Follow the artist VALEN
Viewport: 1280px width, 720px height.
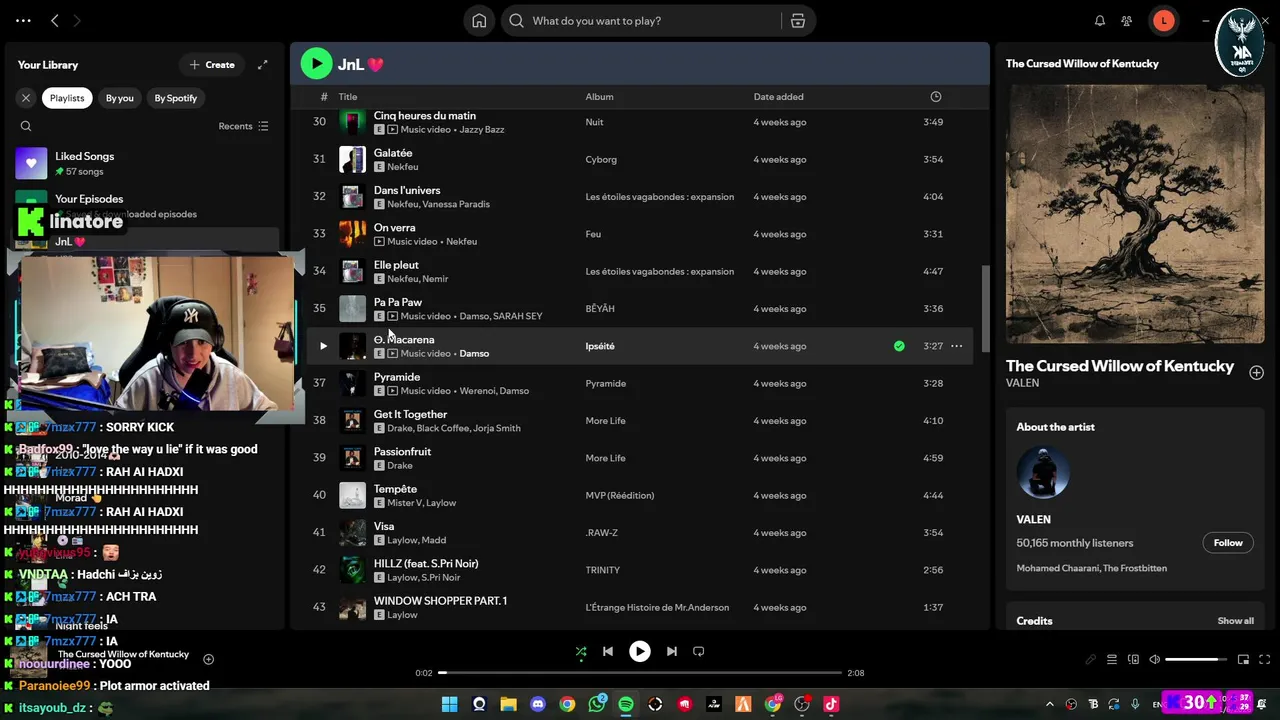[x=1228, y=543]
